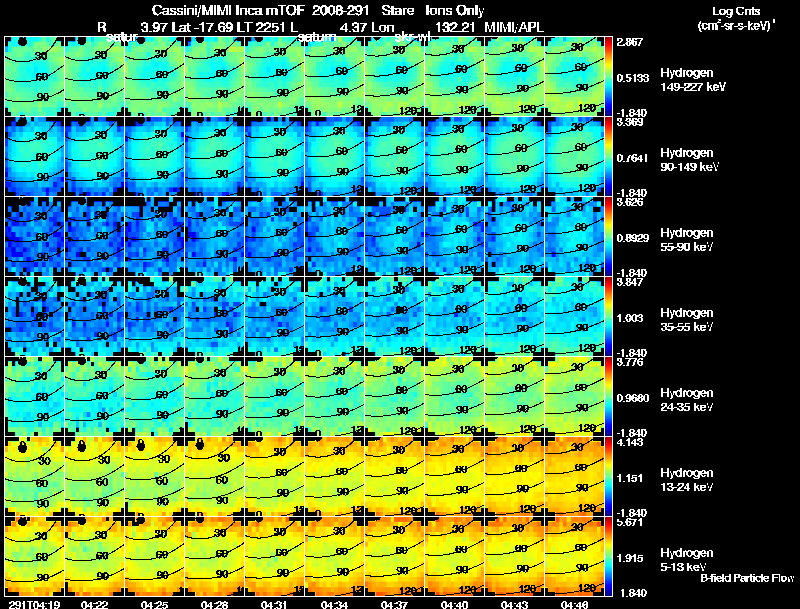Select the 5-13 keV image panel at 04:40

tap(454, 557)
